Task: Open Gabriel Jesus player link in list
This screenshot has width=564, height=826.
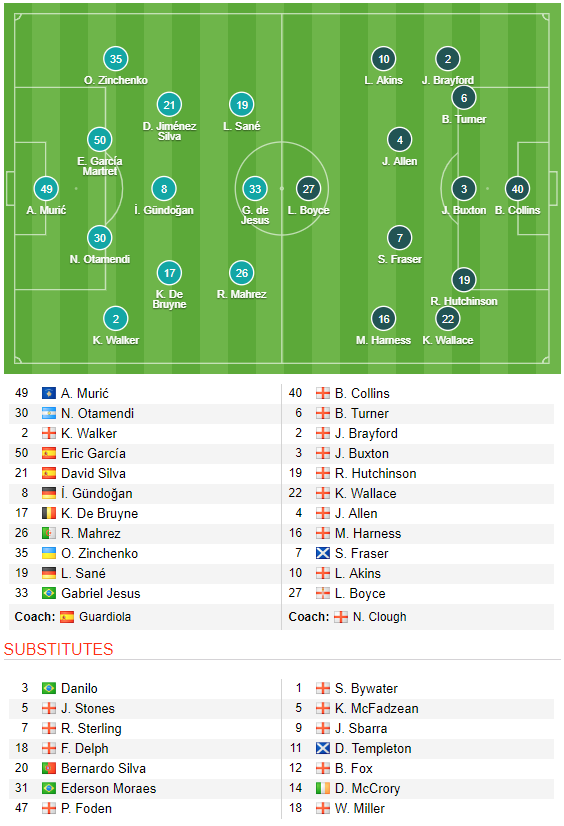Action: pyautogui.click(x=101, y=594)
